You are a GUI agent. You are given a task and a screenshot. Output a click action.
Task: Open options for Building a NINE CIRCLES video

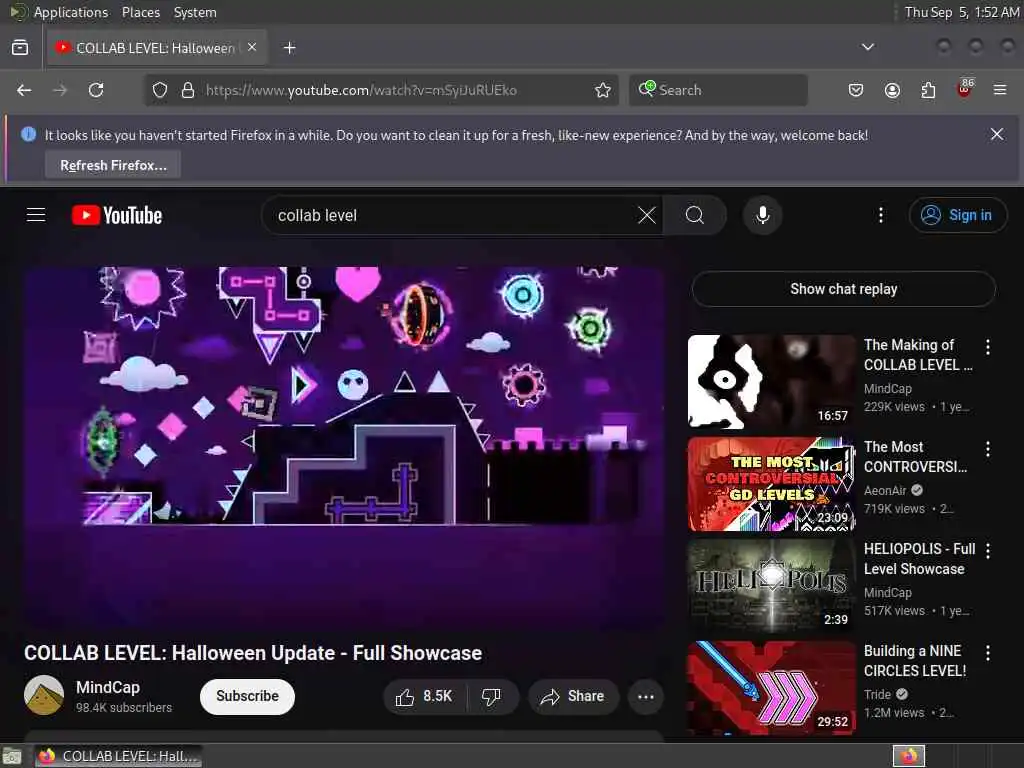tap(987, 652)
